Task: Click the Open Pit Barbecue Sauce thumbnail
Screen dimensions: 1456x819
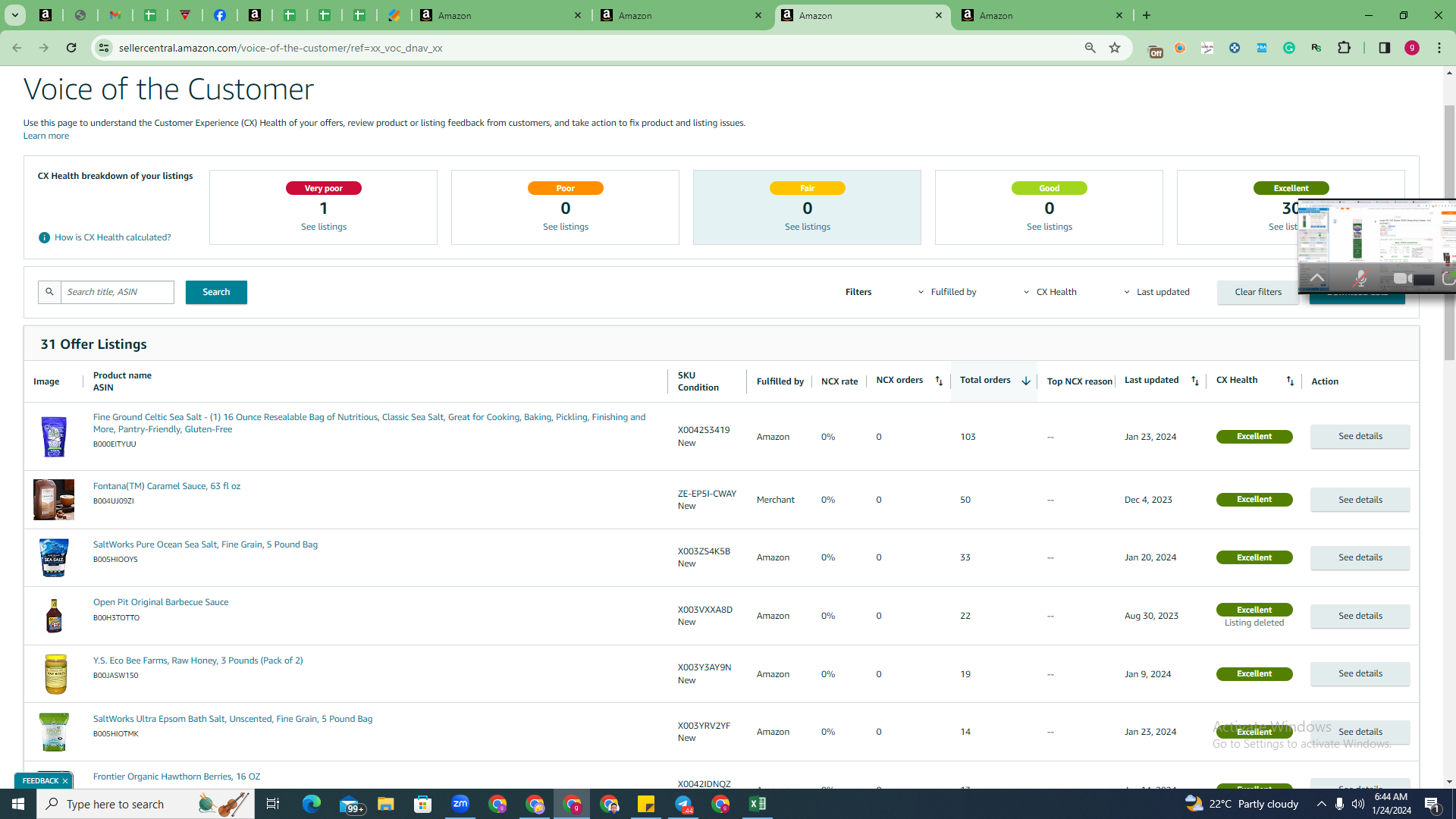Action: 54,616
